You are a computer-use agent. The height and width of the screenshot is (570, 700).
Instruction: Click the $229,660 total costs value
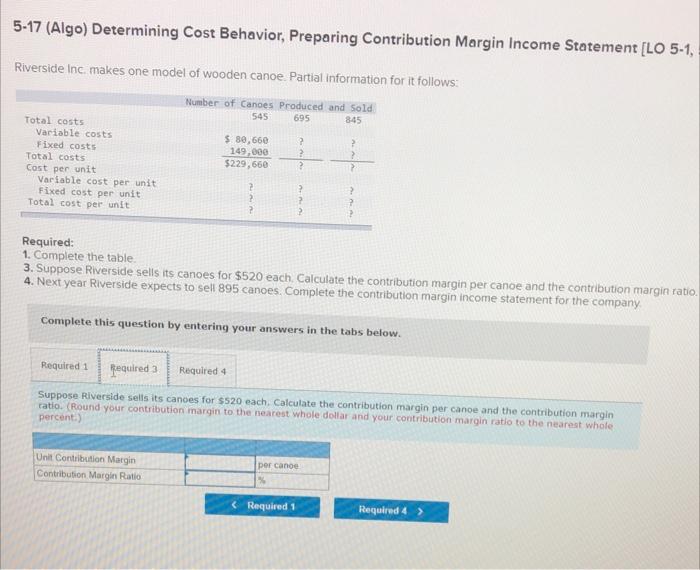pyautogui.click(x=246, y=164)
